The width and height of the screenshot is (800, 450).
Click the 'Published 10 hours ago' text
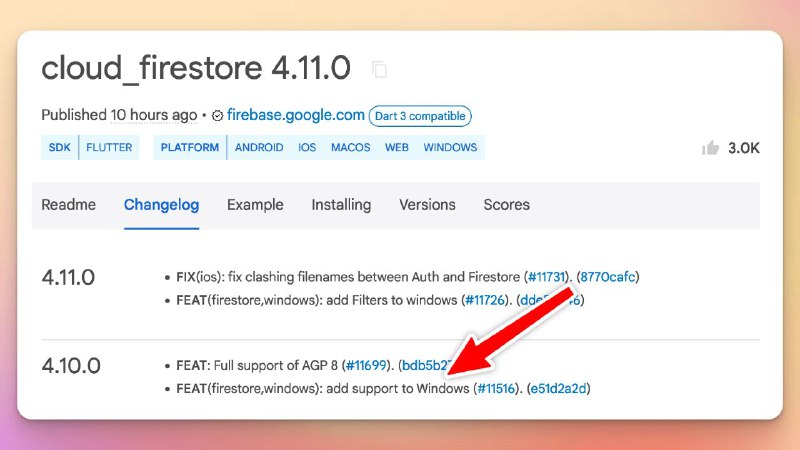tap(119, 115)
